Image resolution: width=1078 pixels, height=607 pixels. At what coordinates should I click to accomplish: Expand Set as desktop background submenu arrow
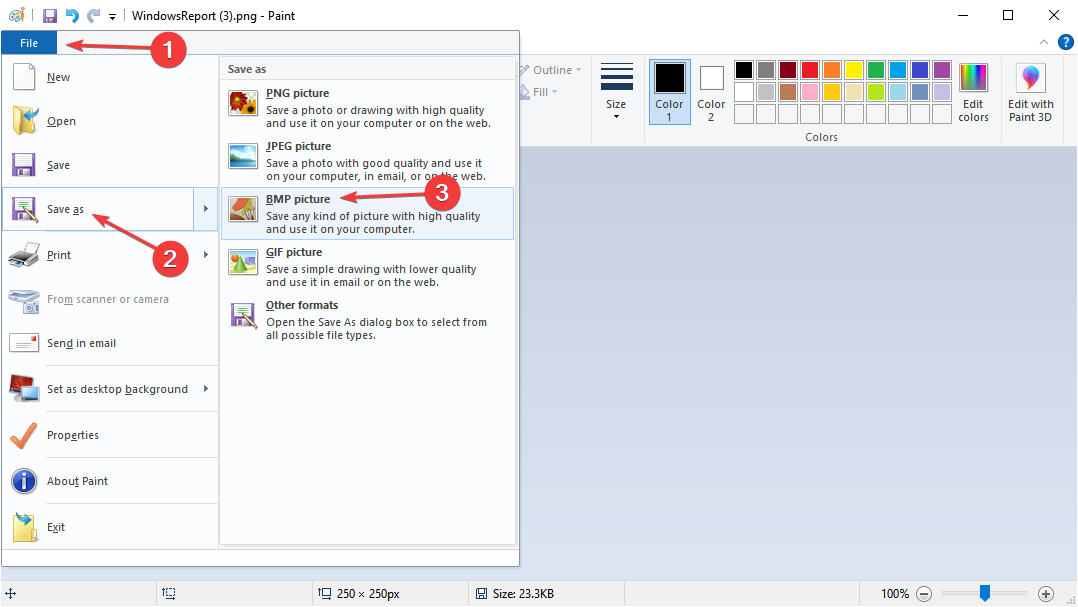coord(206,389)
